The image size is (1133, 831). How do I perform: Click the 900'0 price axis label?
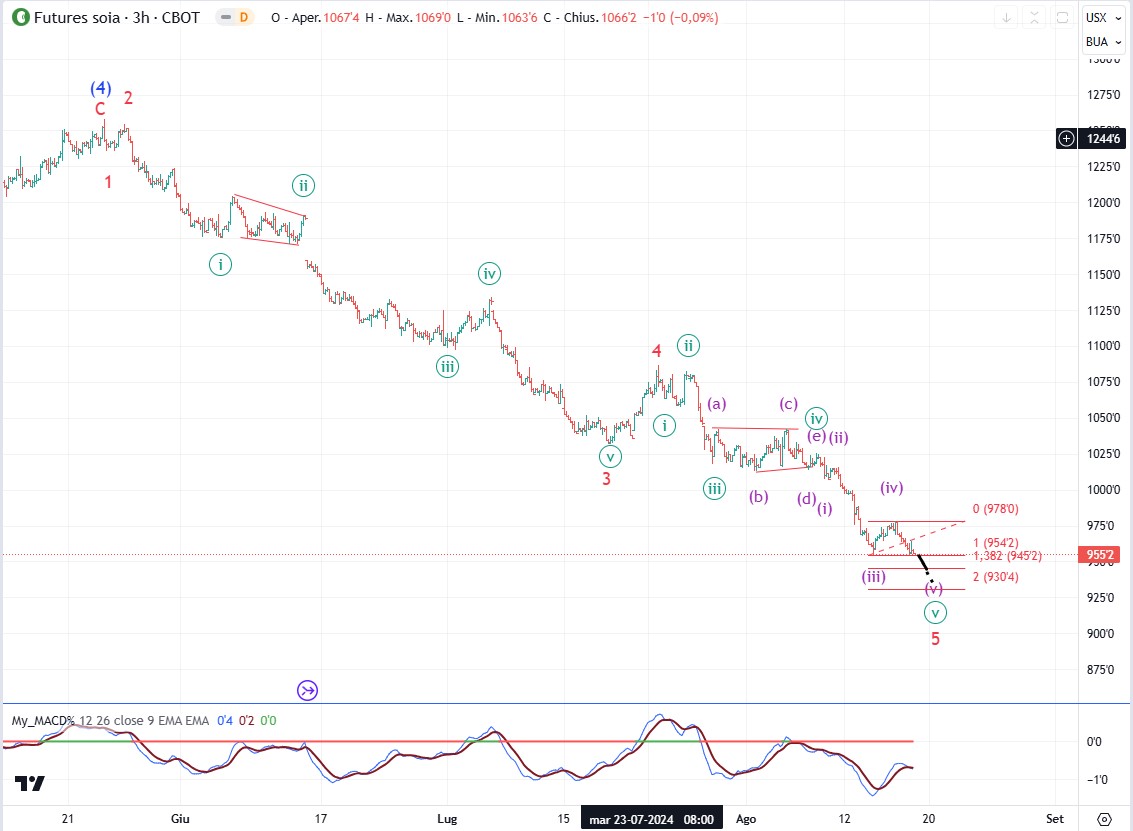tap(1100, 634)
